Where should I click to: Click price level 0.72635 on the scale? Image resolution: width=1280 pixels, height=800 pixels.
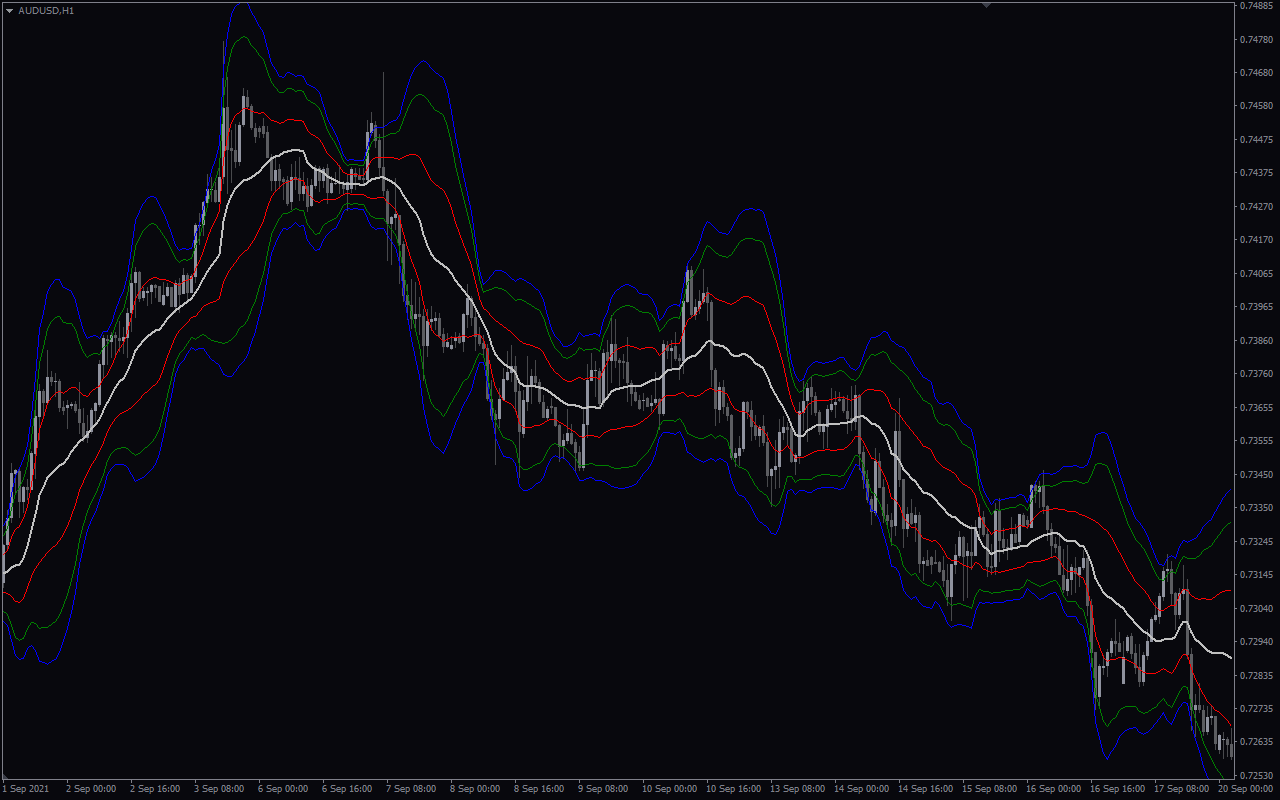(1255, 743)
